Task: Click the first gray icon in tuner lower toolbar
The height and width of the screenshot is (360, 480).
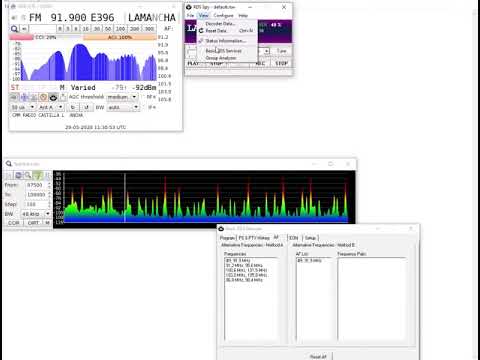Action: tap(14, 97)
